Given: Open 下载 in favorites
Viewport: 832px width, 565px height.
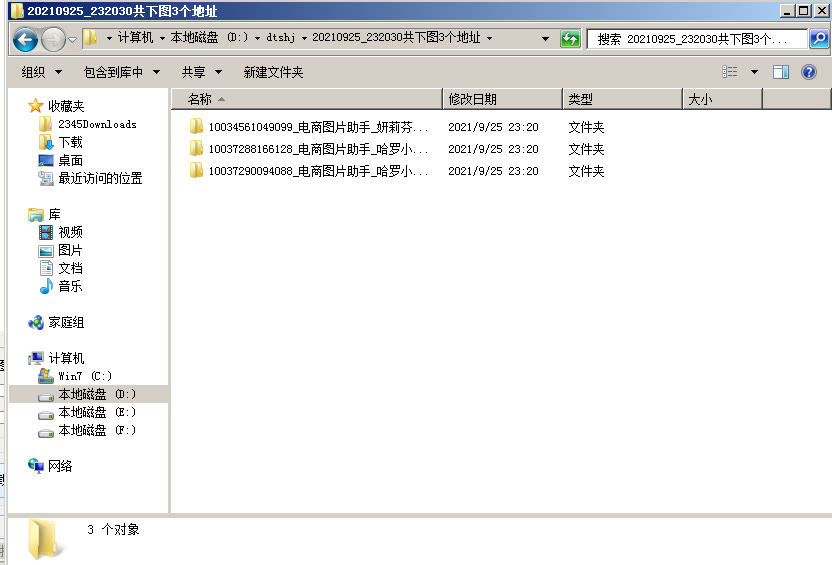Looking at the screenshot, I should (70, 142).
